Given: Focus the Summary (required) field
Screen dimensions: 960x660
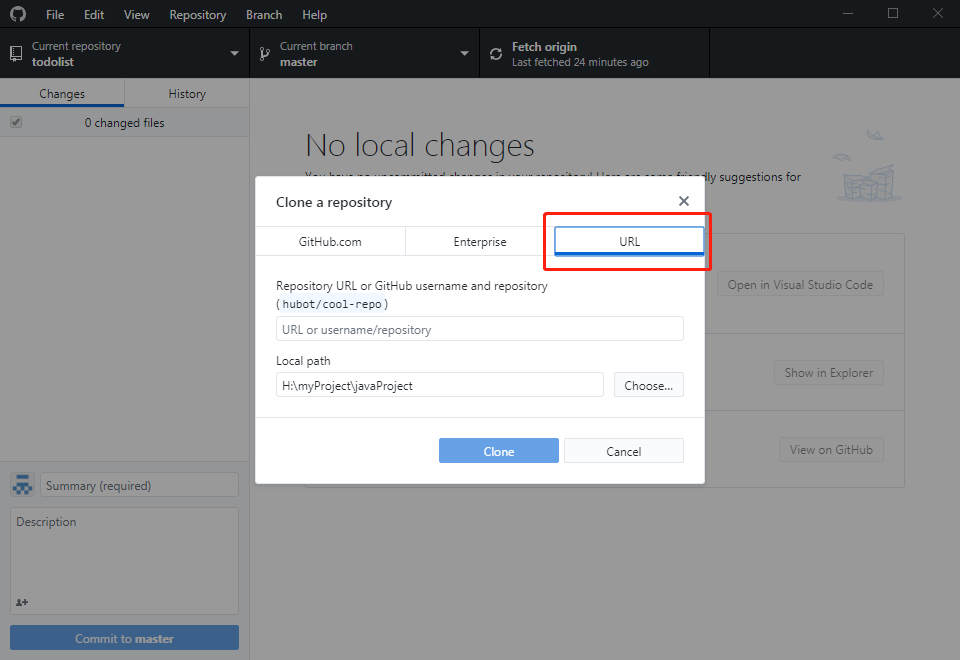Looking at the screenshot, I should (139, 485).
